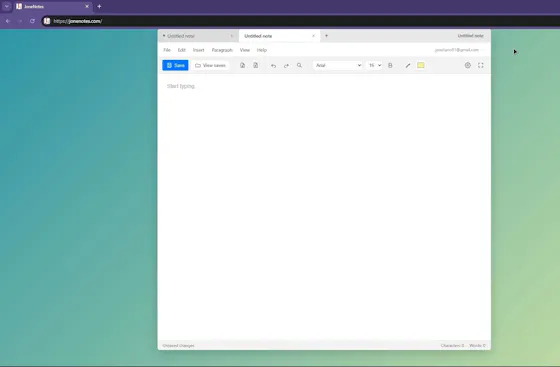Add a new note tab with plus
The image size is (560, 367).
click(326, 36)
